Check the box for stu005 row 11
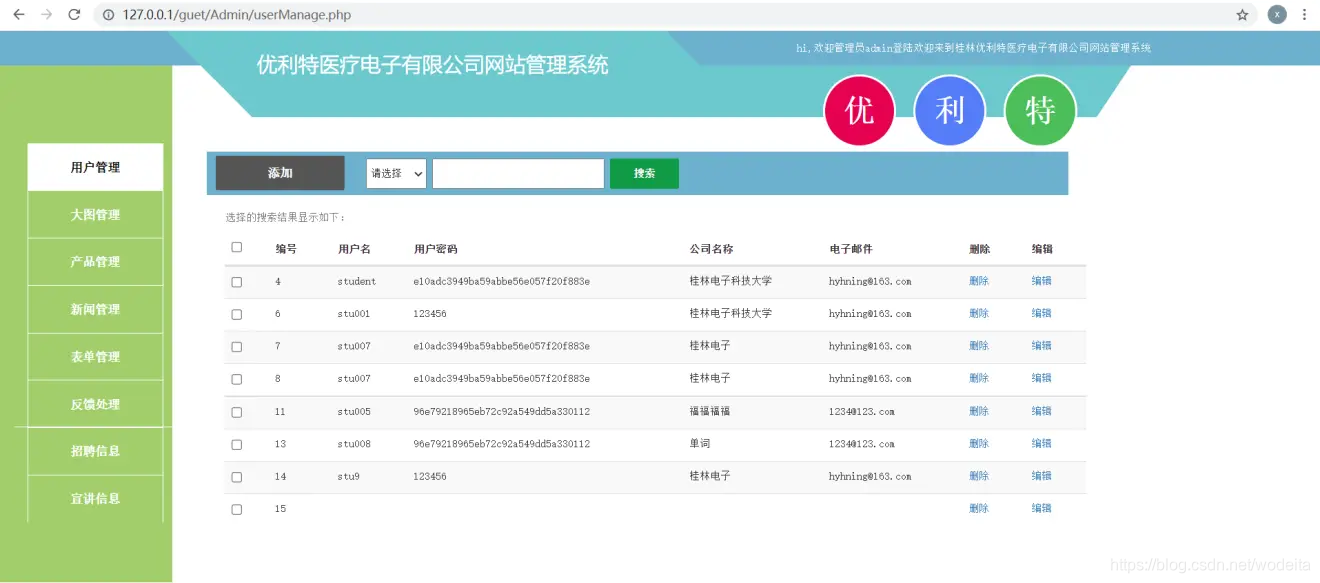This screenshot has height=583, width=1320. point(237,412)
